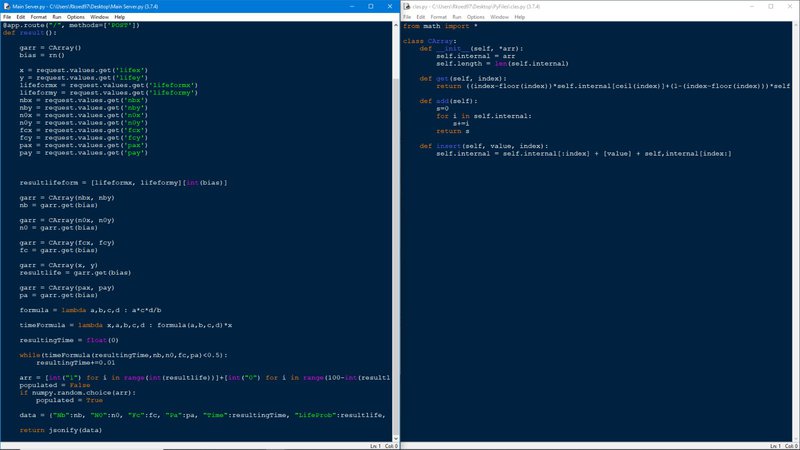
Task: Open Edit menu in clas.py window
Action: tap(420, 17)
